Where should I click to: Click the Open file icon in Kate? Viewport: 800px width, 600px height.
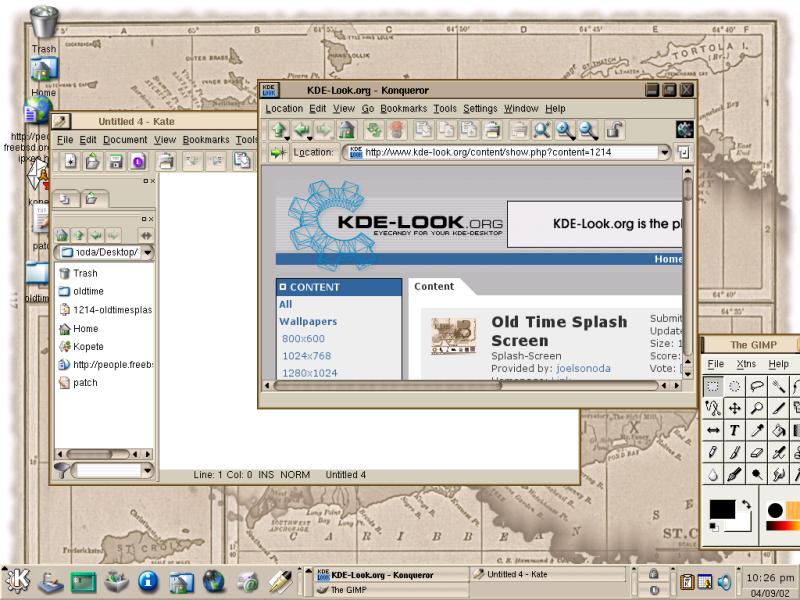point(92,161)
